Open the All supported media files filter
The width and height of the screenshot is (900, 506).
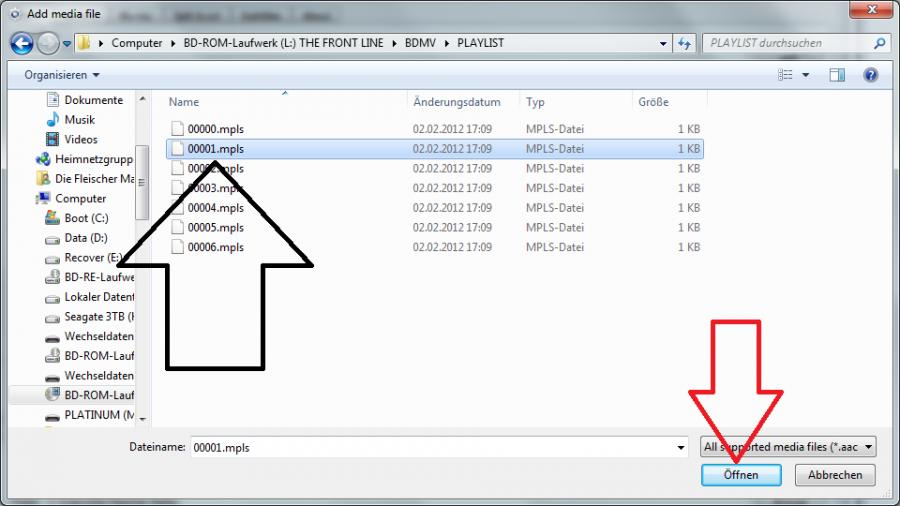(788, 447)
